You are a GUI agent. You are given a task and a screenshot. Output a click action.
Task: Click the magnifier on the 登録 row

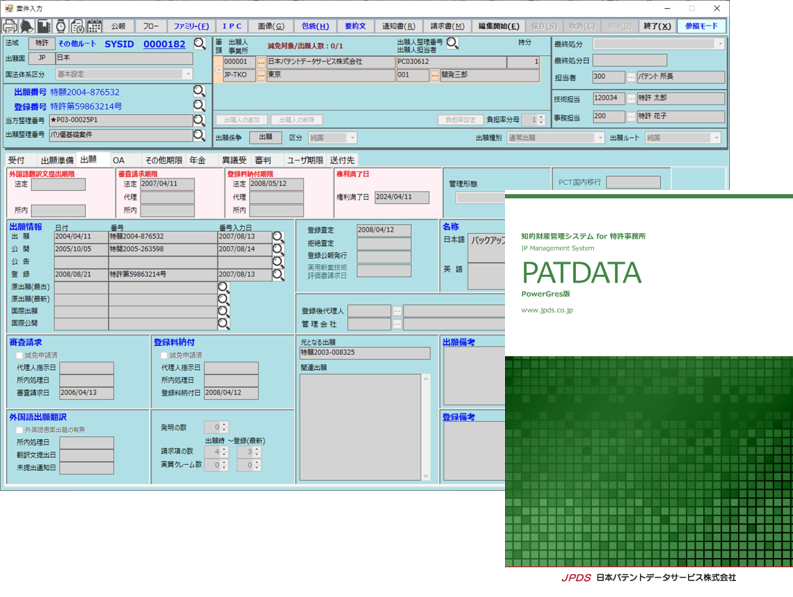tap(278, 275)
